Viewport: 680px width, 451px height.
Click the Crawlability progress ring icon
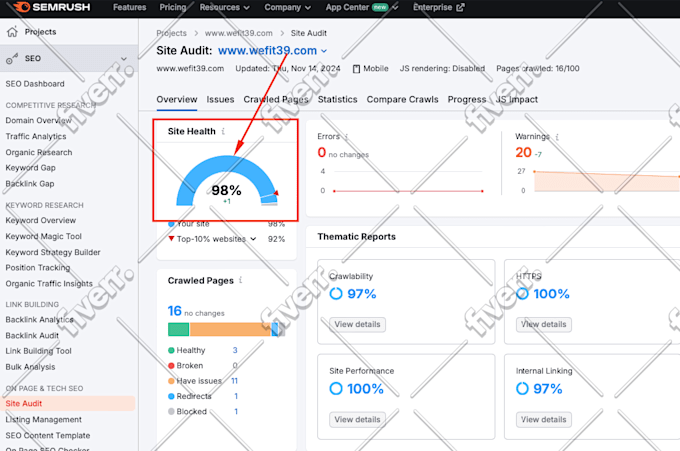point(336,294)
